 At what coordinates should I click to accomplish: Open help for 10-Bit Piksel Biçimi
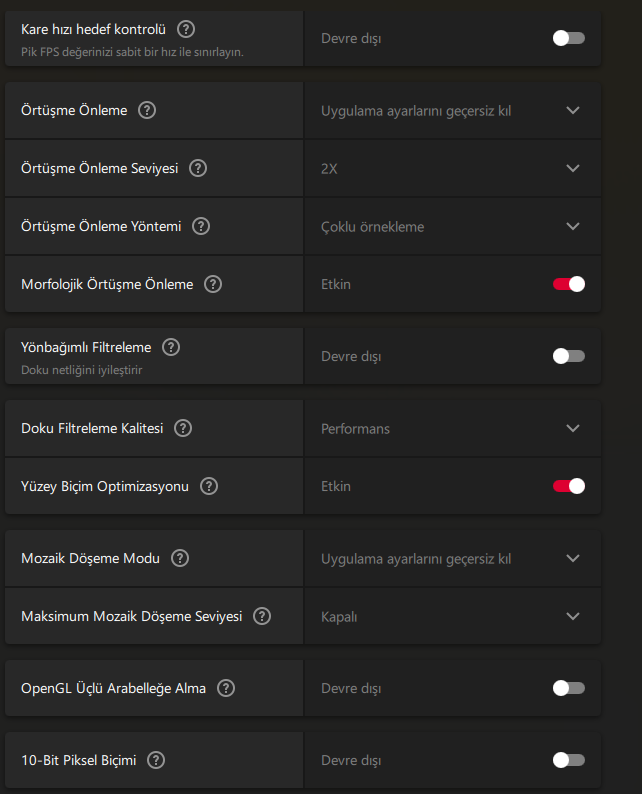click(x=156, y=760)
